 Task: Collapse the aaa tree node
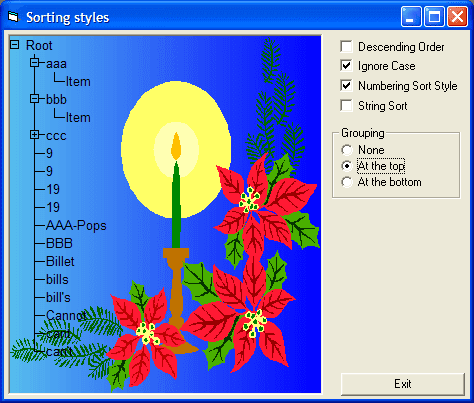[34, 63]
